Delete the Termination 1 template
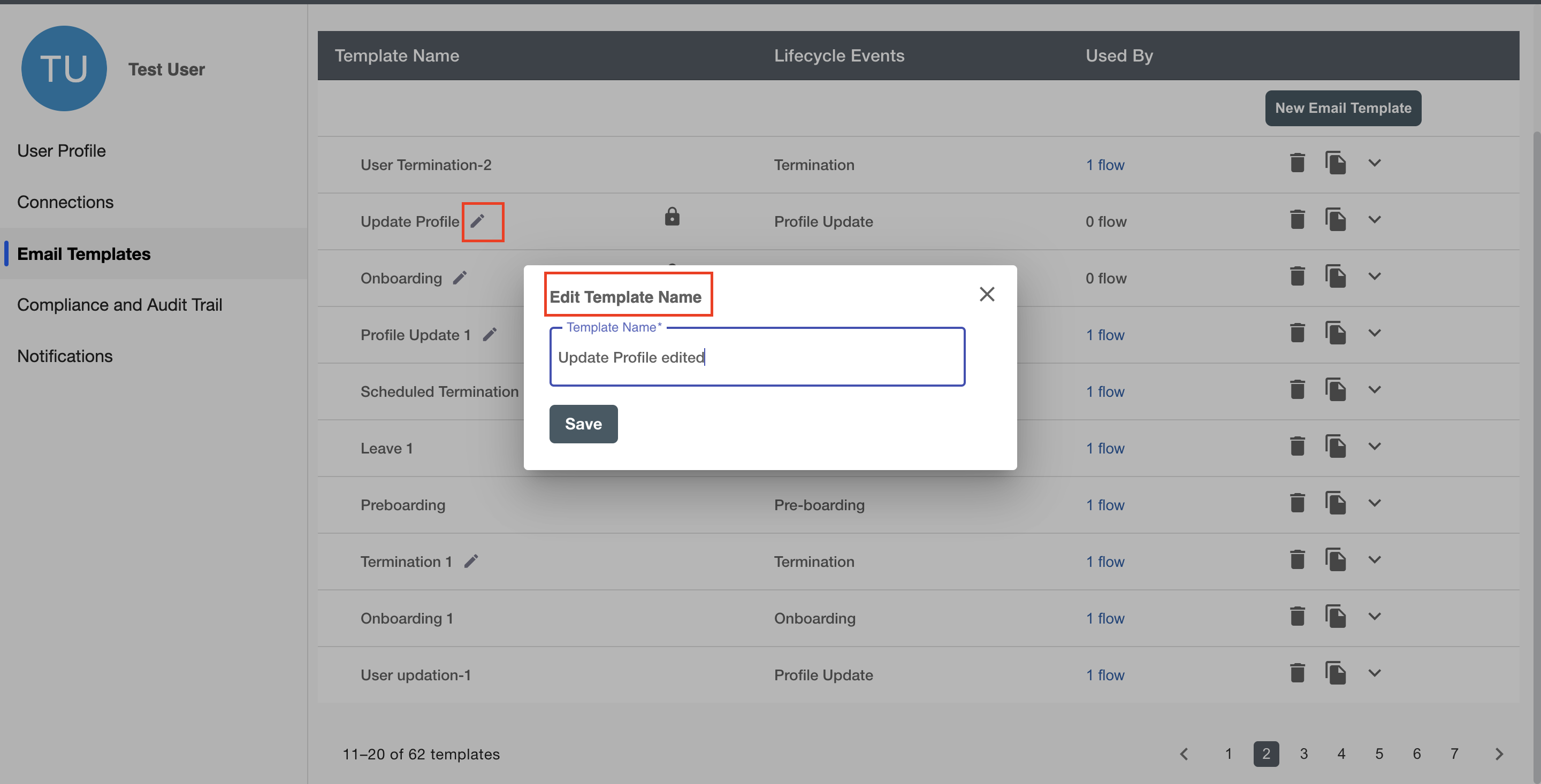Viewport: 1541px width, 784px height. pos(1297,560)
